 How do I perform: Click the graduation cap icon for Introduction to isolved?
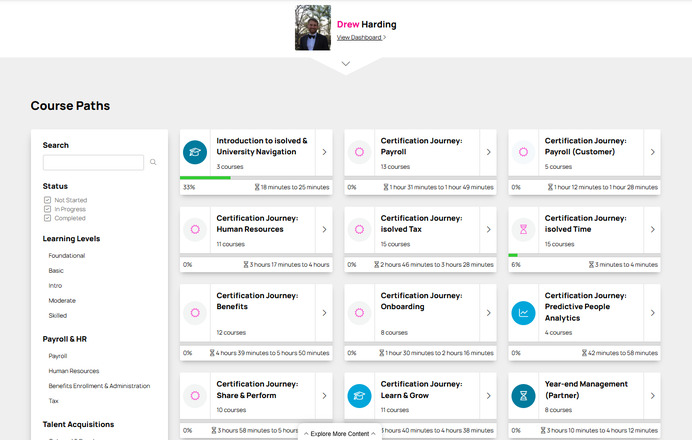tap(195, 152)
